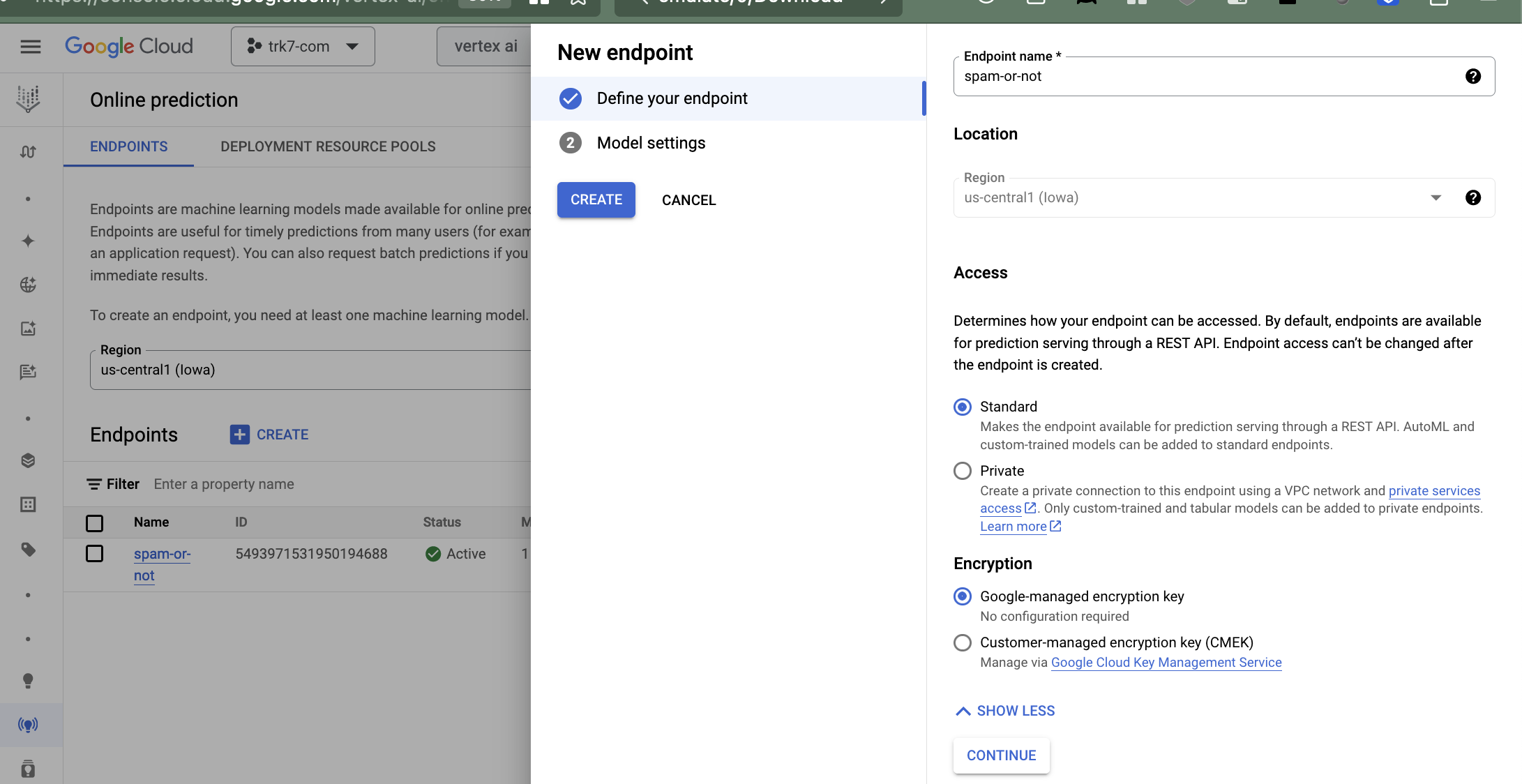
Task: Click the wireless/IoT icon in sidebar
Action: [x=27, y=724]
